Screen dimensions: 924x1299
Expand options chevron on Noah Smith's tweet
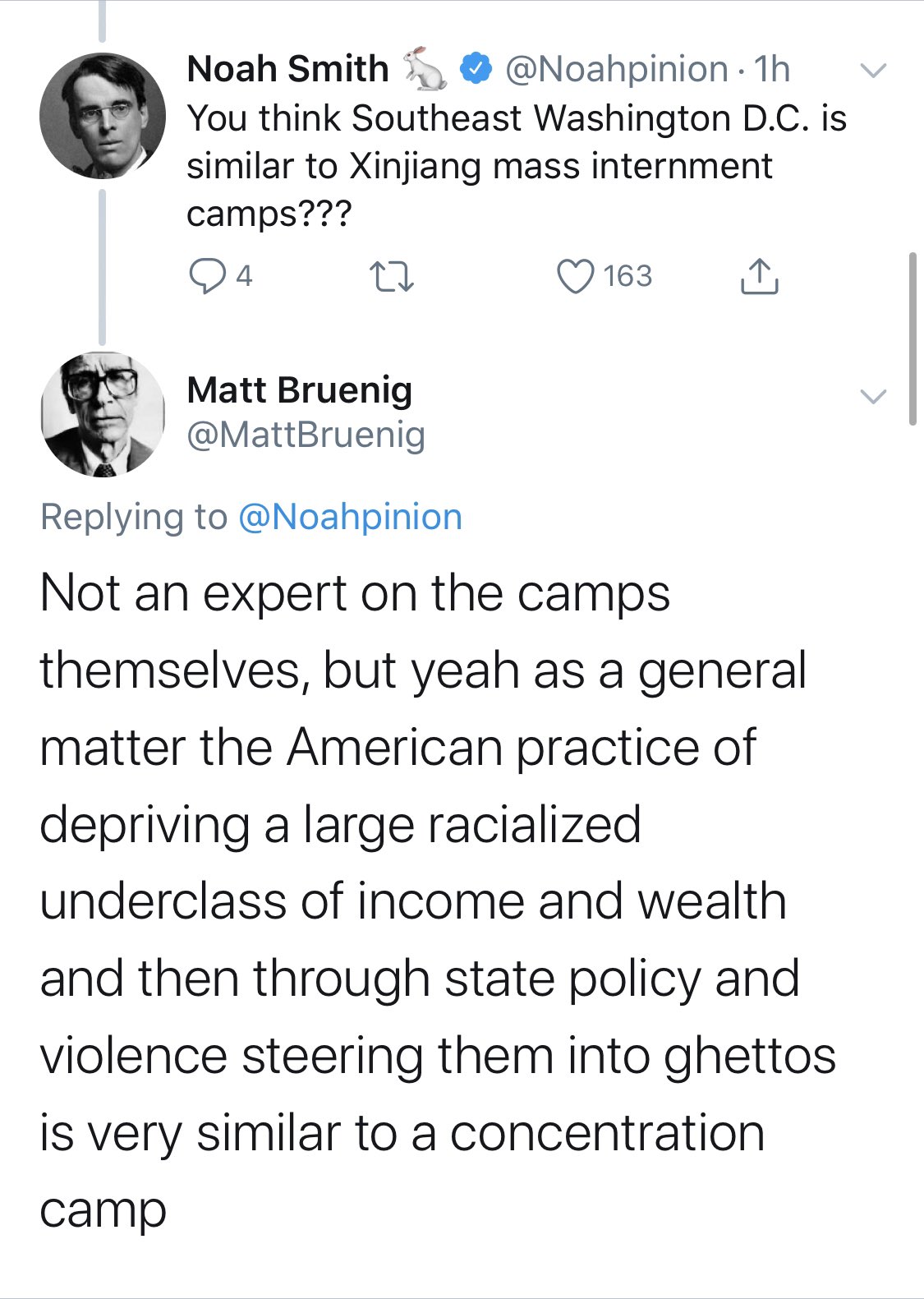click(873, 71)
